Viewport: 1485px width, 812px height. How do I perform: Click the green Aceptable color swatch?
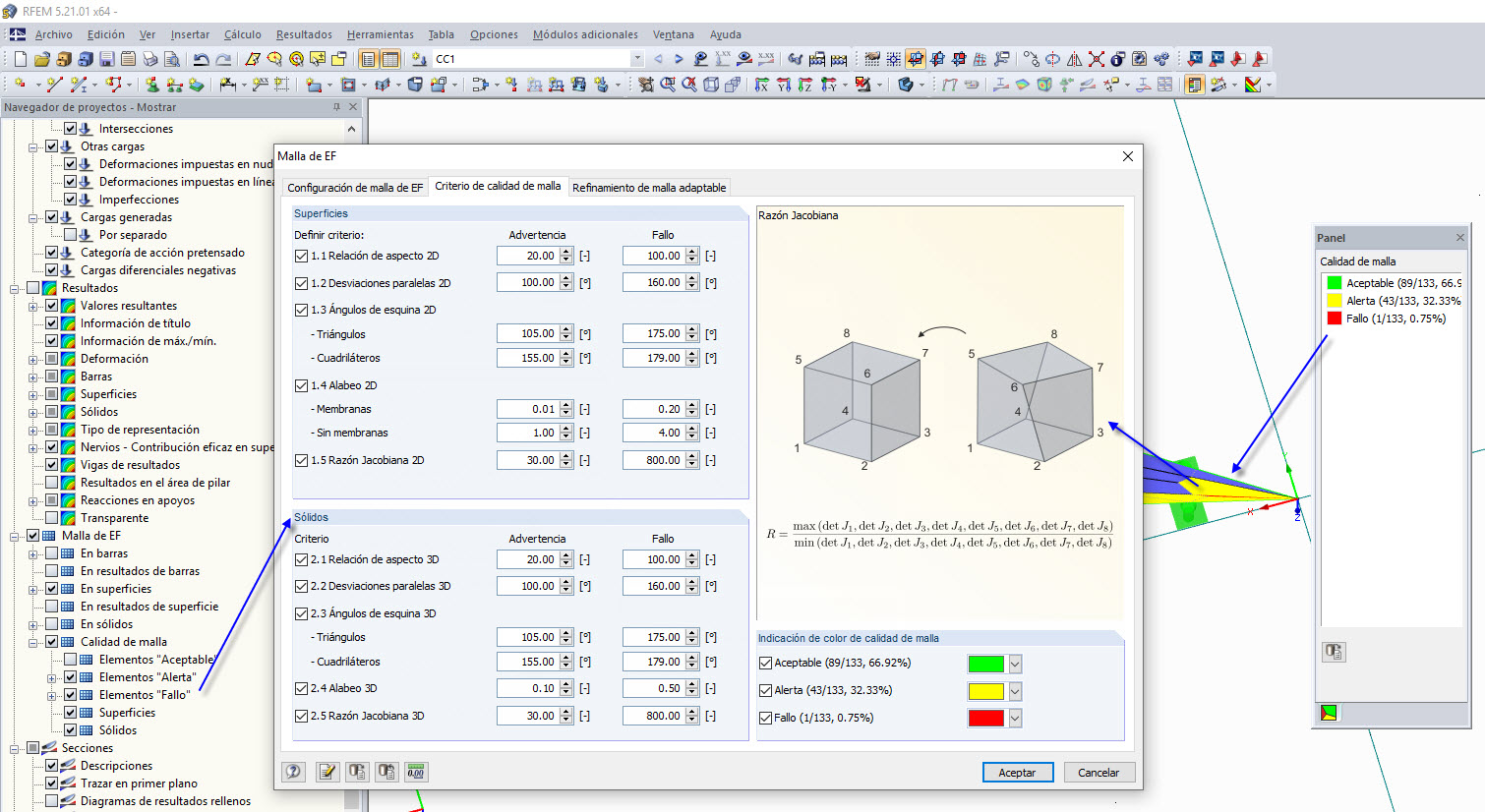(x=986, y=664)
